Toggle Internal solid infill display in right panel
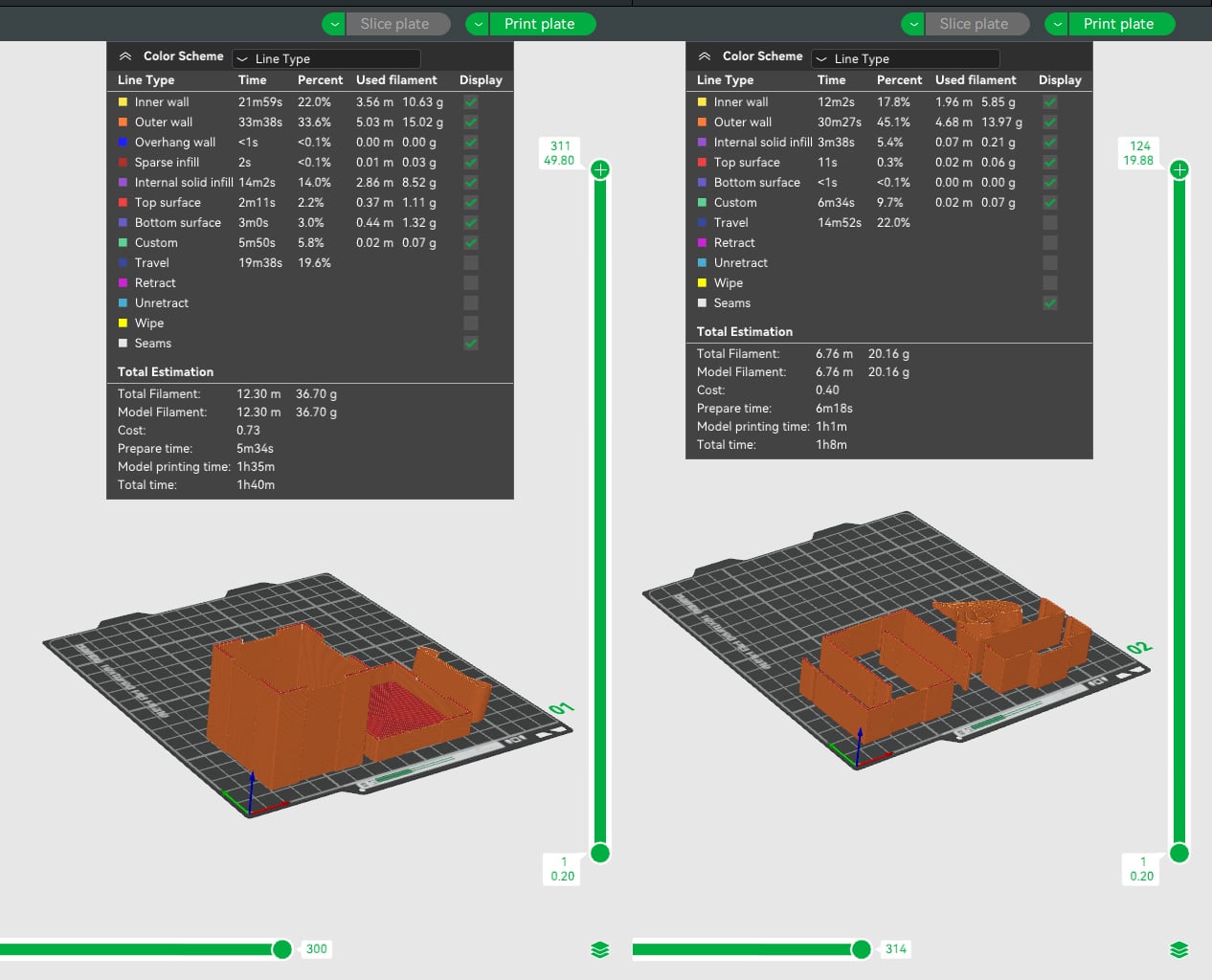Screen dimensions: 1212x980 click(1050, 143)
